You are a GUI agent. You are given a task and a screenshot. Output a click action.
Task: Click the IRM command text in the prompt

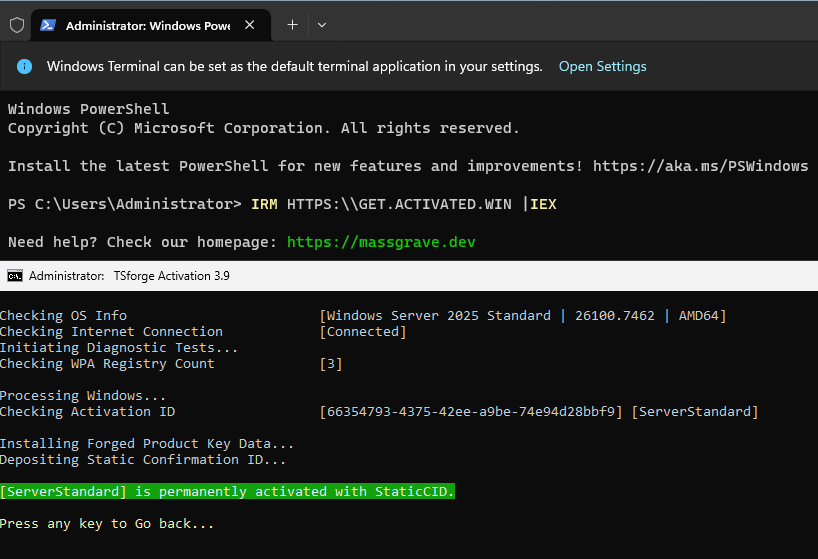(264, 204)
